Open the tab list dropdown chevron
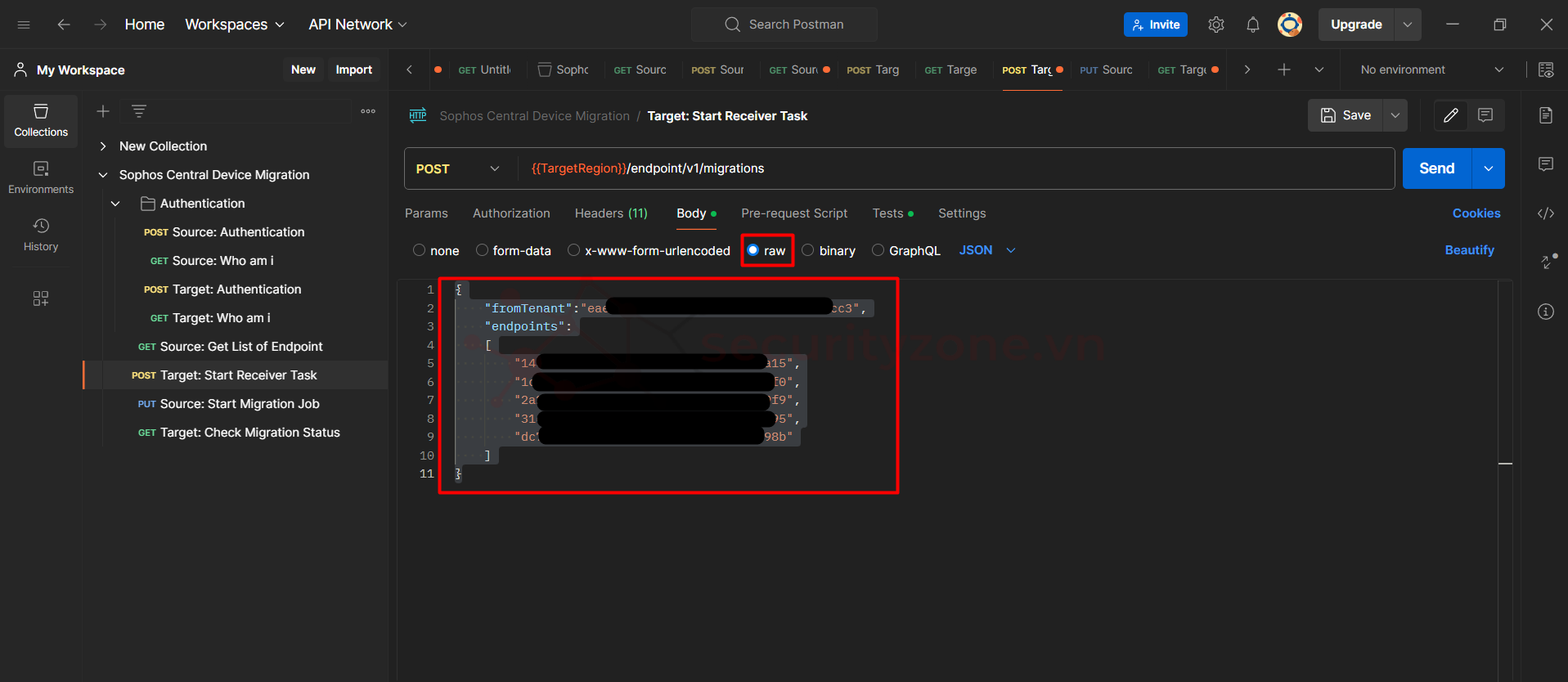Image resolution: width=1568 pixels, height=682 pixels. tap(1319, 70)
